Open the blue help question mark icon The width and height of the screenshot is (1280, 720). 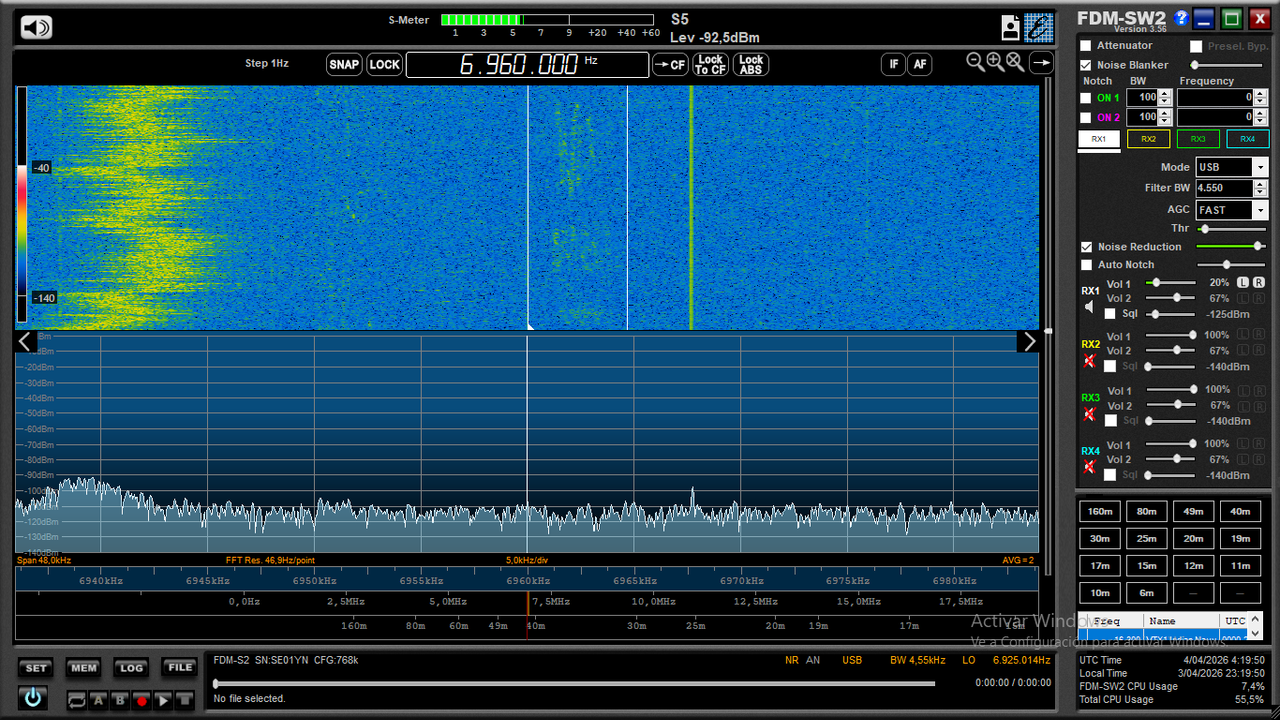pyautogui.click(x=1181, y=18)
